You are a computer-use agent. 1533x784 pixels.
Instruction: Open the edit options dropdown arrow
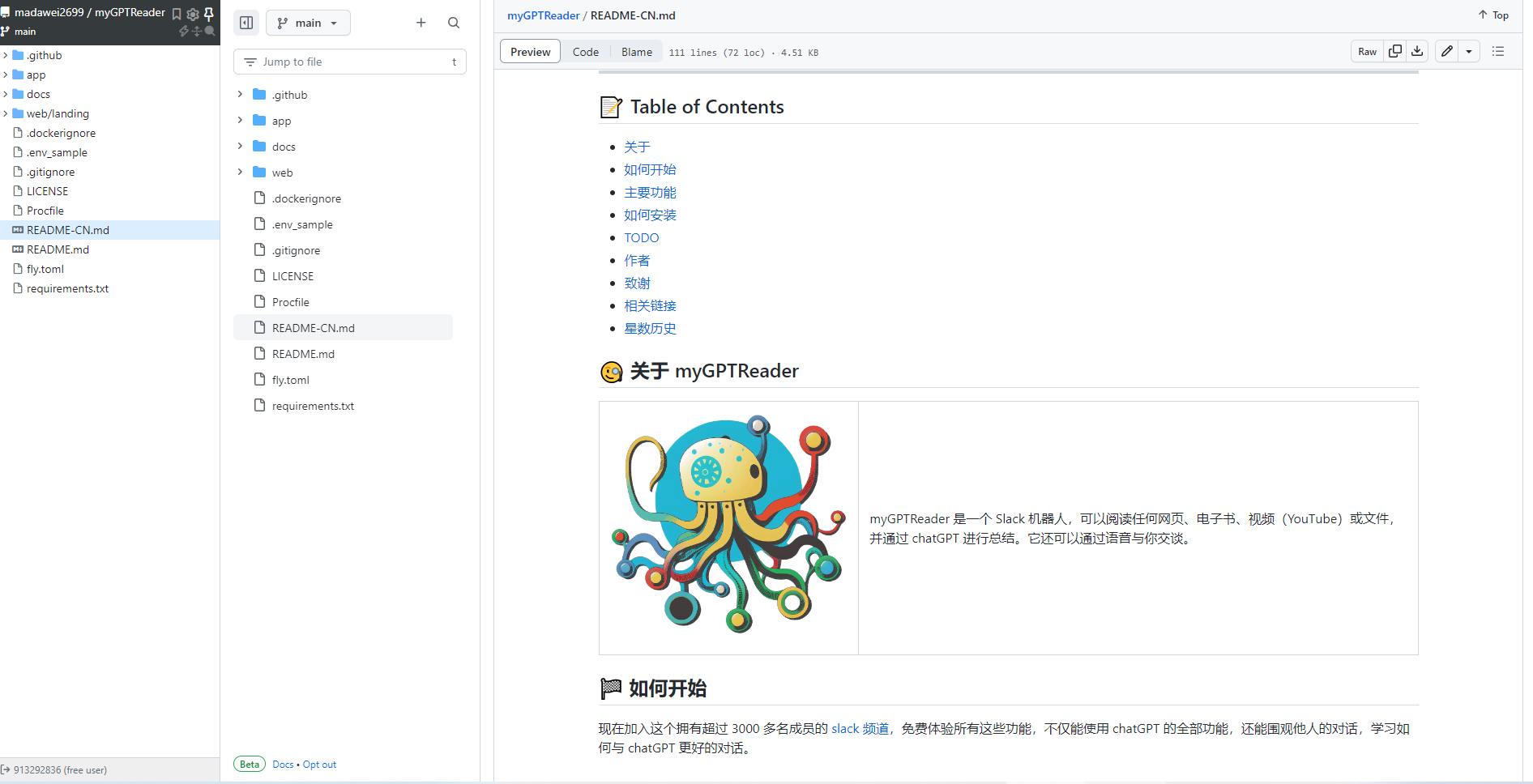tap(1469, 51)
